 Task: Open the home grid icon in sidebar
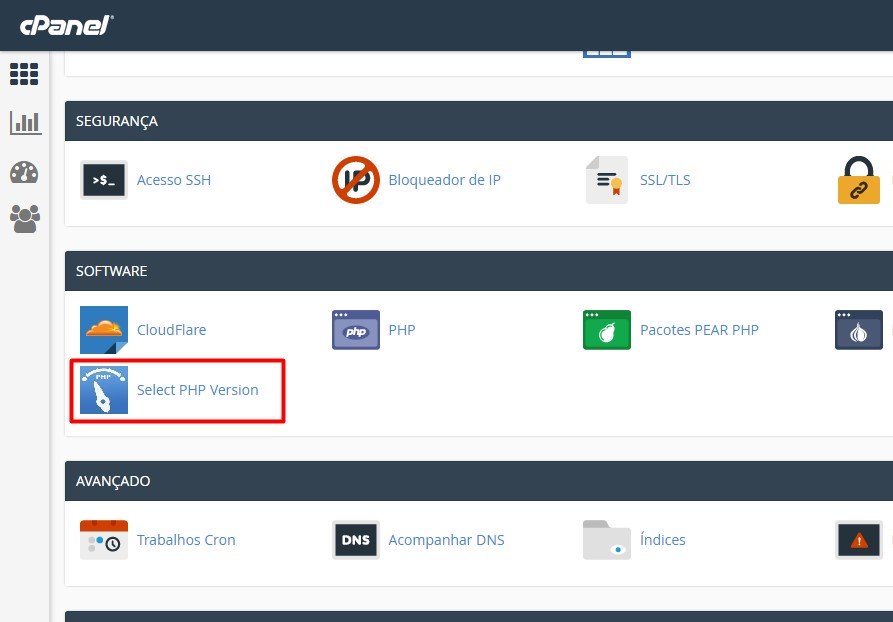[x=24, y=74]
